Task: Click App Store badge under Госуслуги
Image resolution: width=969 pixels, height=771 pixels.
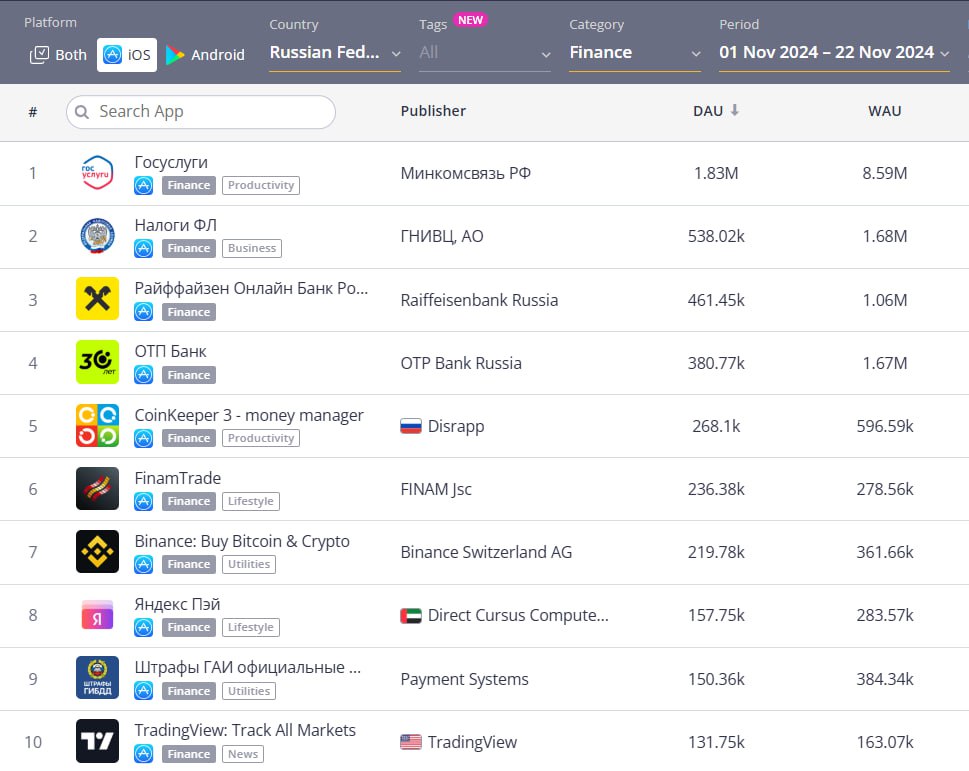Action: [x=143, y=185]
